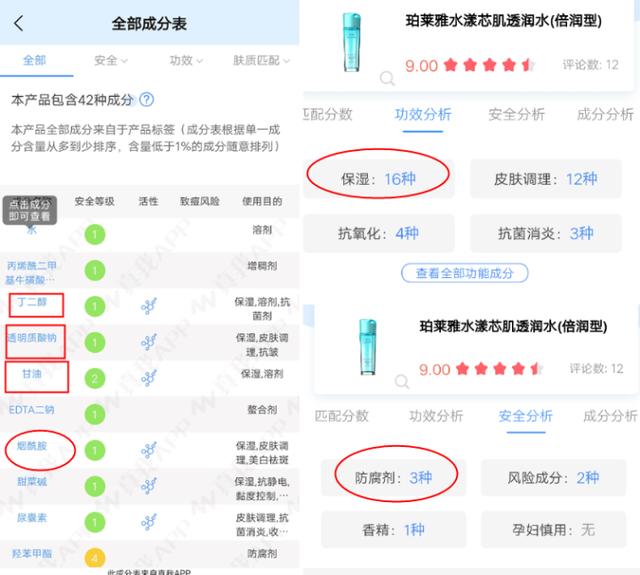Tap yellow safety level 4 badge

pyautogui.click(x=95, y=557)
